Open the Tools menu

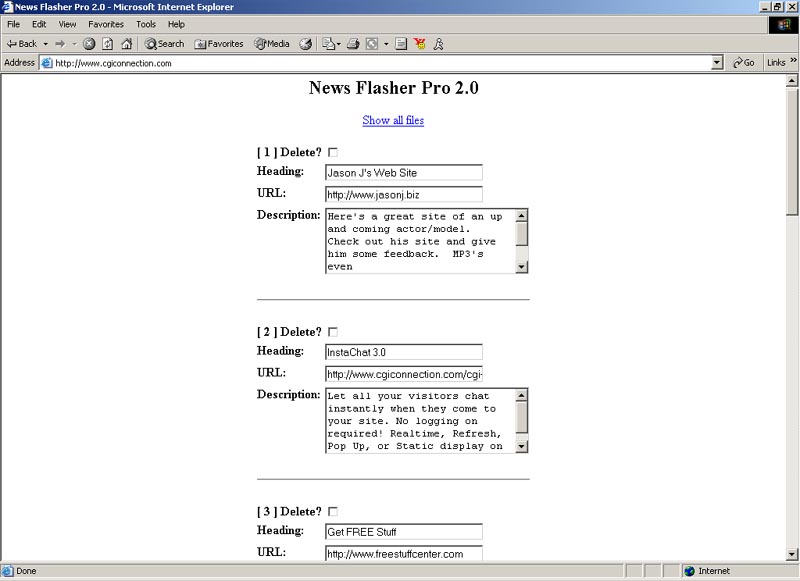[x=146, y=24]
